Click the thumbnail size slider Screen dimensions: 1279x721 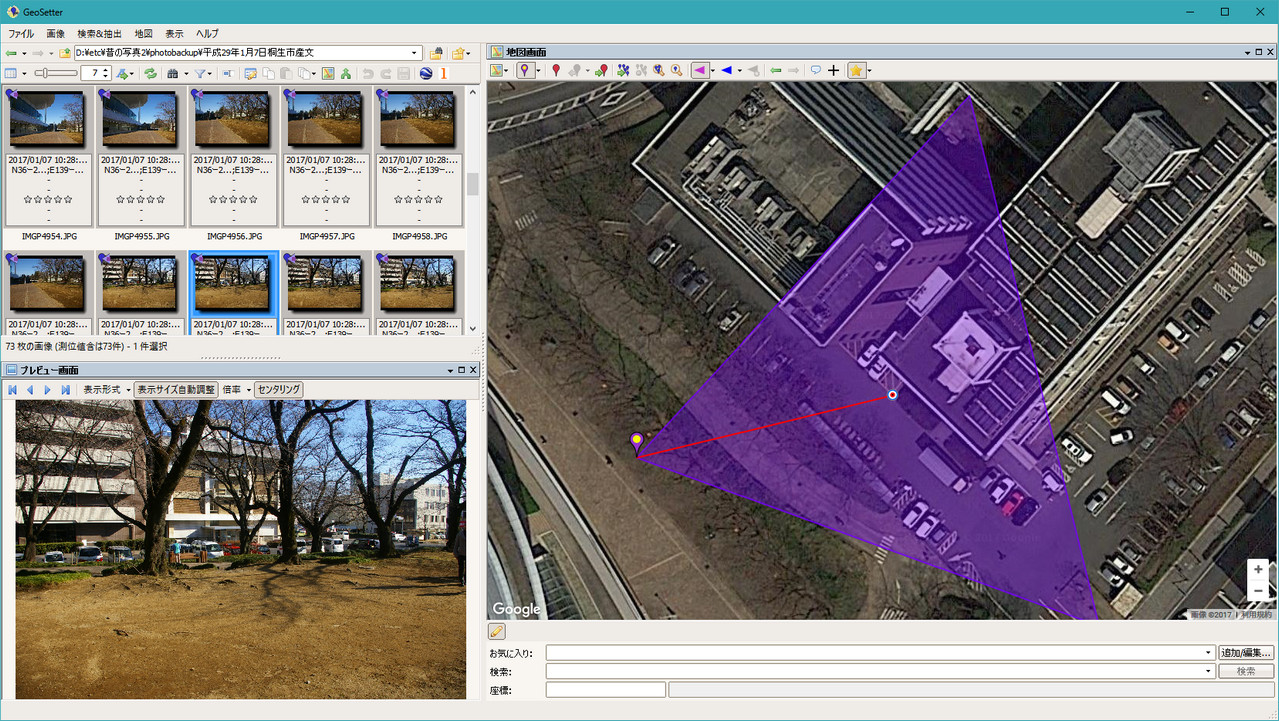pos(55,73)
